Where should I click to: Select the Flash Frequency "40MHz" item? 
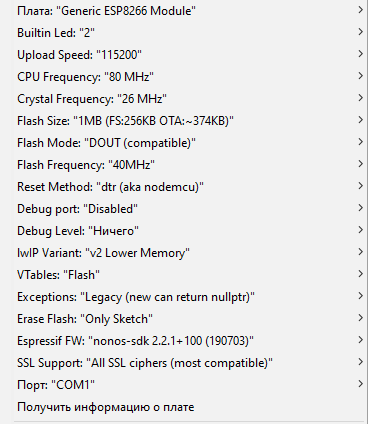coord(190,165)
